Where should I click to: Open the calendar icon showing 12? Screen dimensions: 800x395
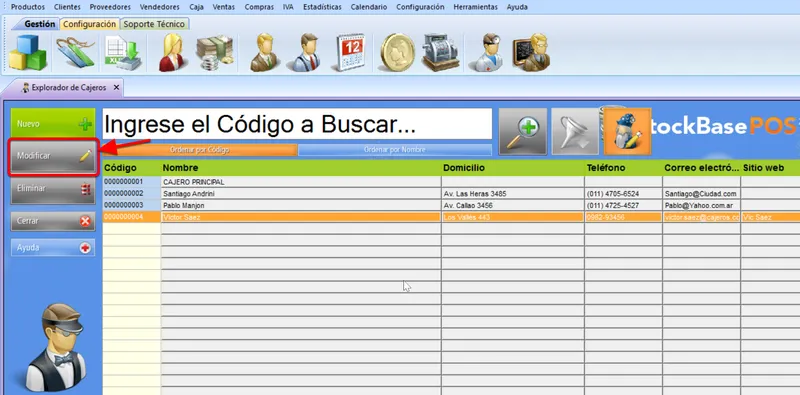click(x=351, y=53)
